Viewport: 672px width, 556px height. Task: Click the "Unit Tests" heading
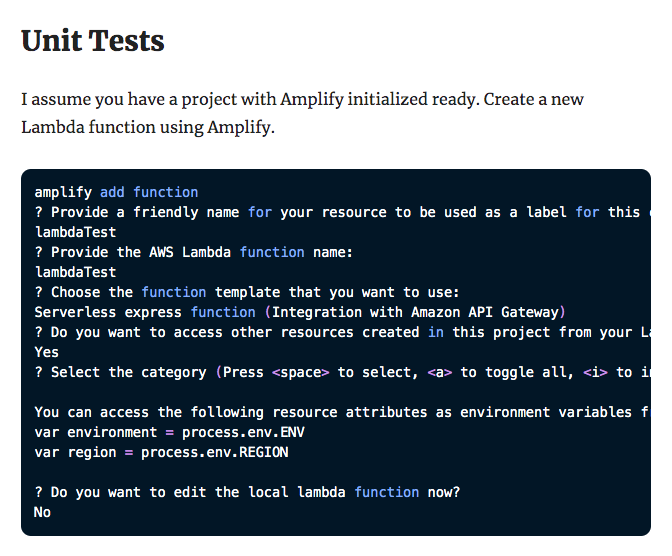click(x=93, y=41)
